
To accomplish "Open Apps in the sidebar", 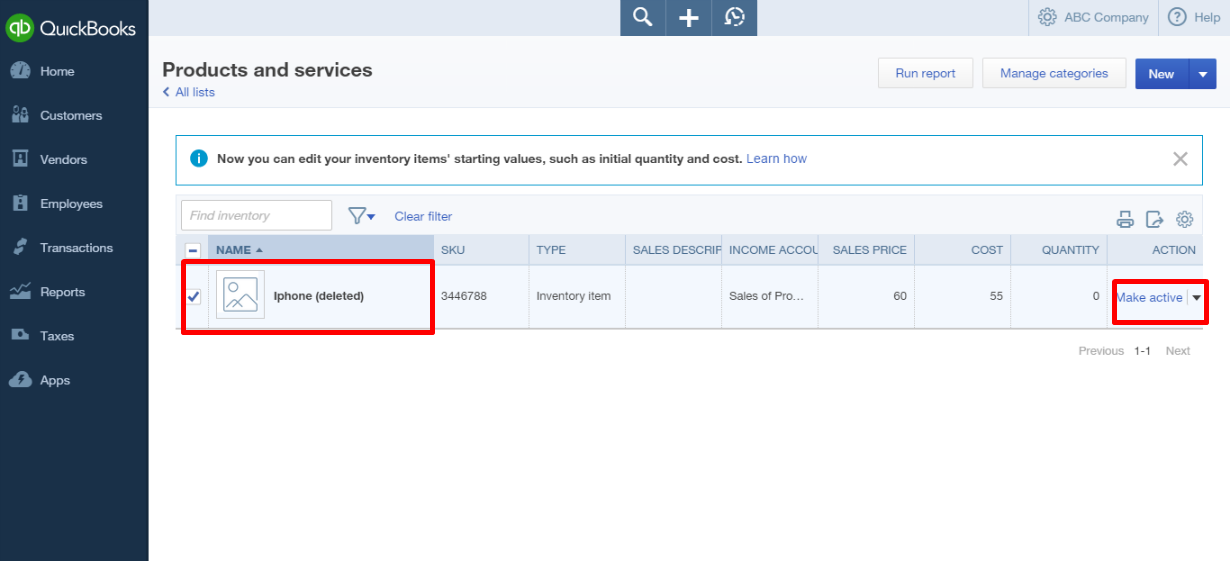I will pyautogui.click(x=55, y=380).
